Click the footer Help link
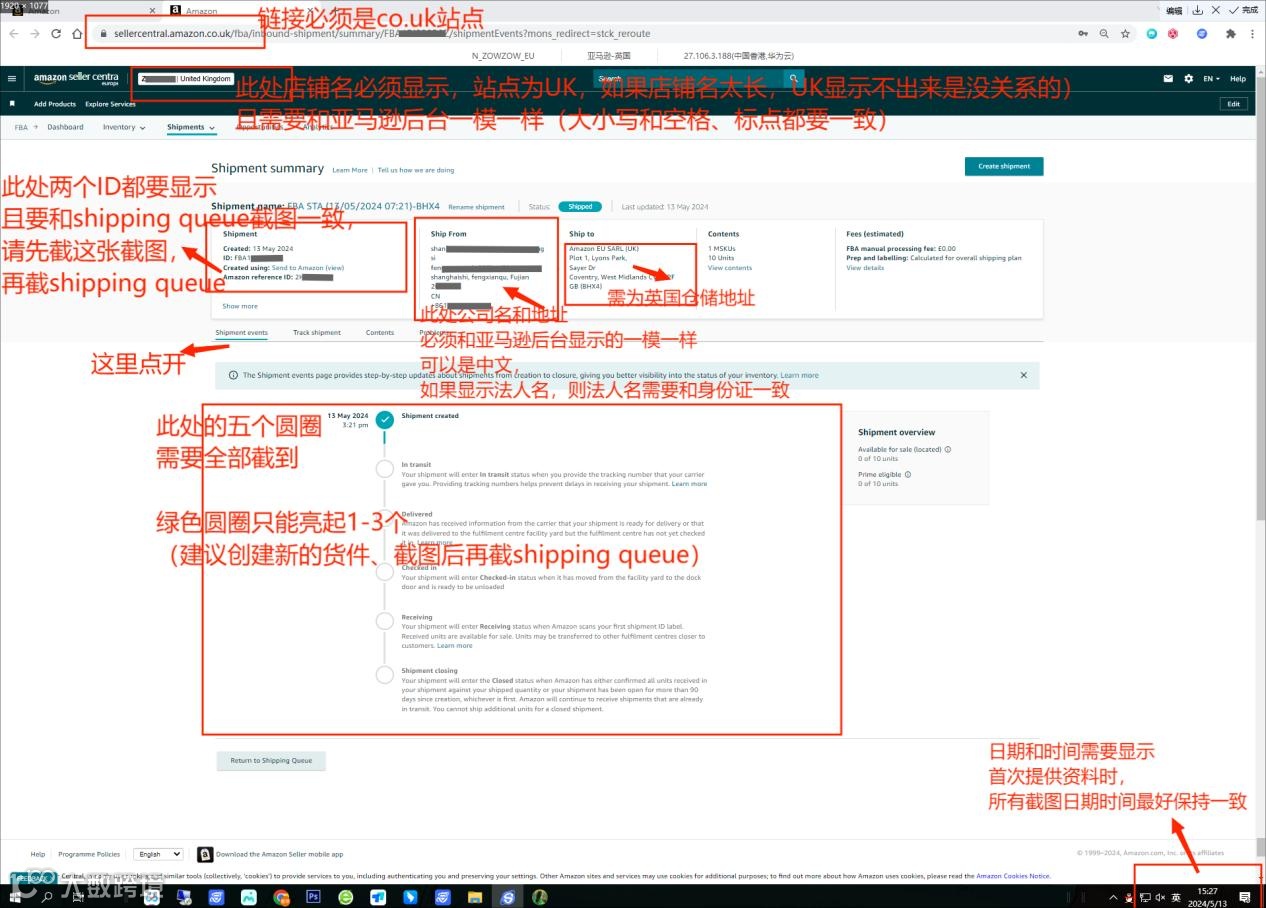Viewport: 1266px width, 908px height. point(38,855)
